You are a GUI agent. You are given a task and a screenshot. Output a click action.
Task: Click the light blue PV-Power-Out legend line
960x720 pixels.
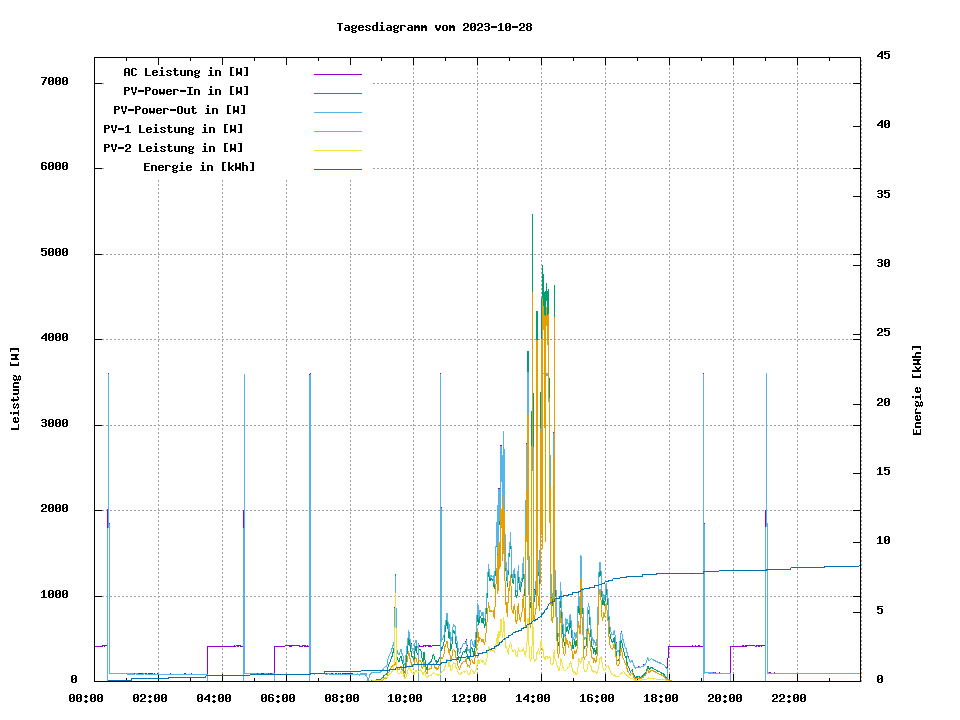337,111
